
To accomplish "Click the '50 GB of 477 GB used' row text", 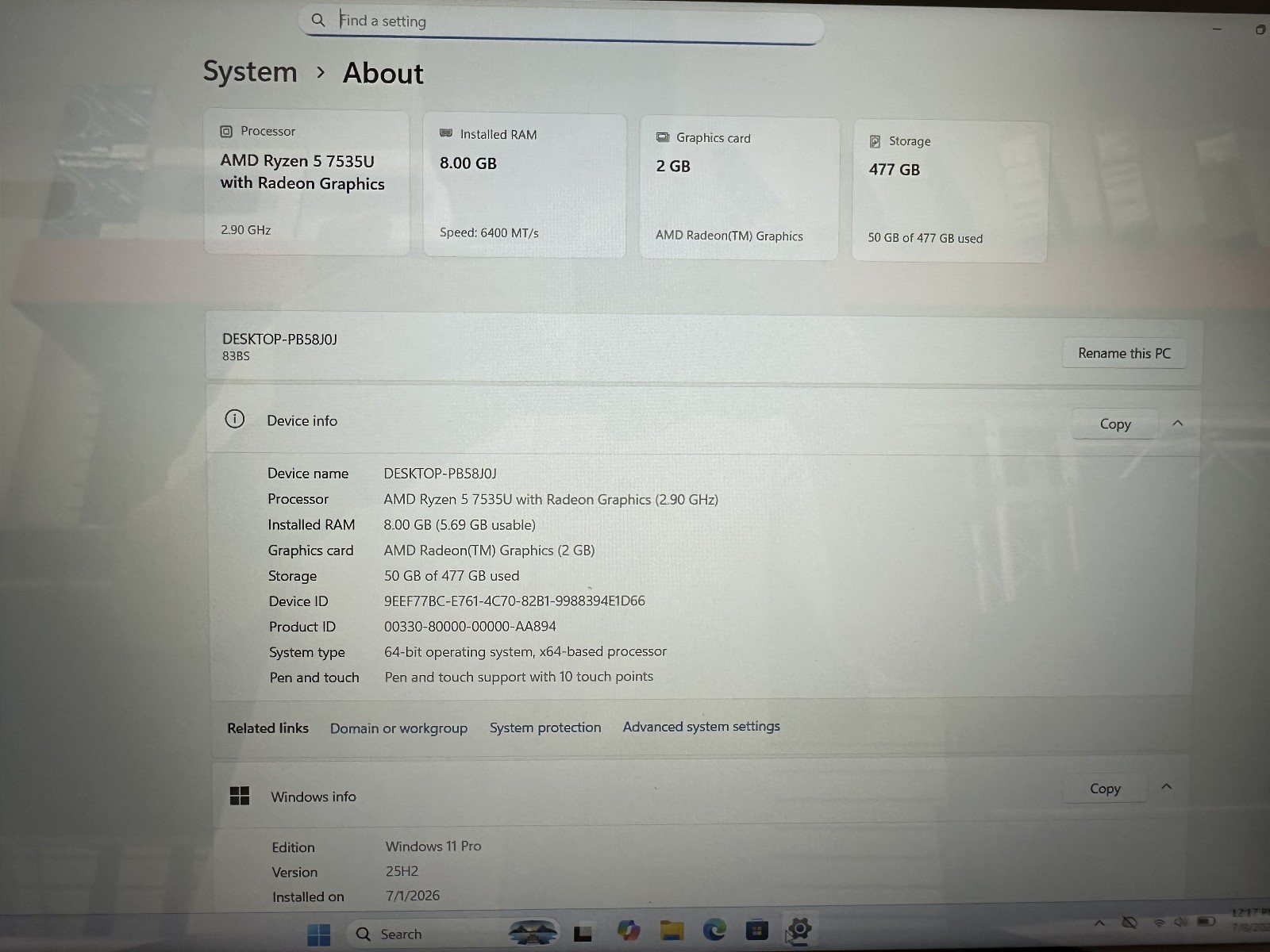I will [x=452, y=575].
